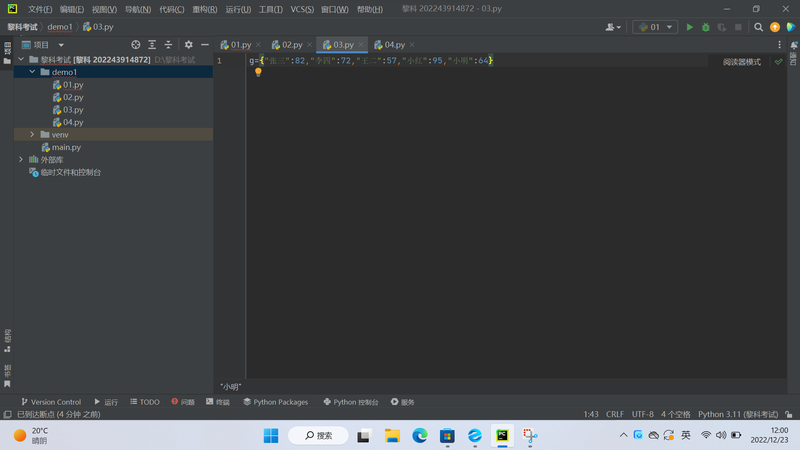Open the user account icon menu
Screen dimensions: 800x450
point(613,27)
